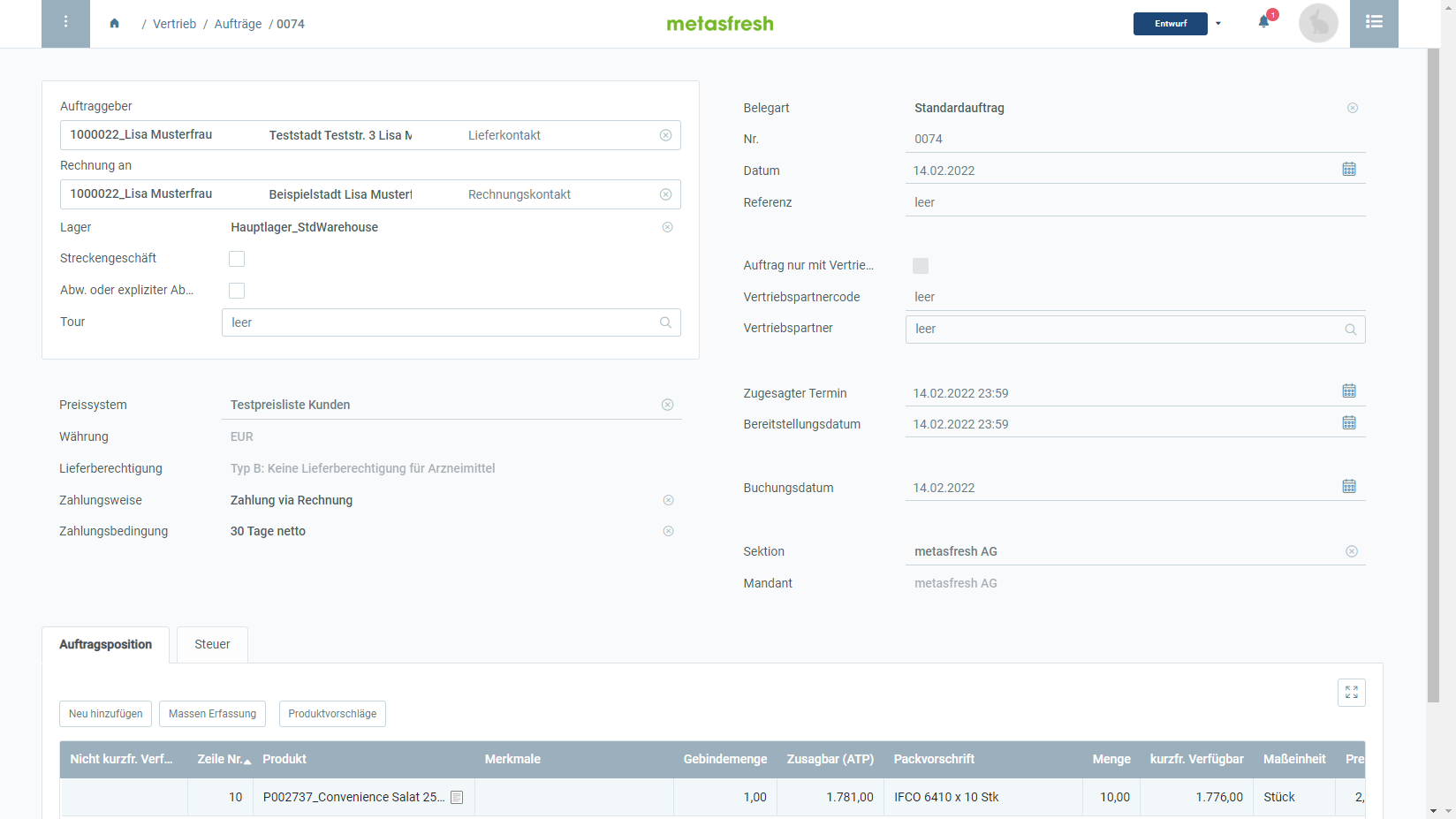Switch to the Steuer tab

tap(212, 645)
